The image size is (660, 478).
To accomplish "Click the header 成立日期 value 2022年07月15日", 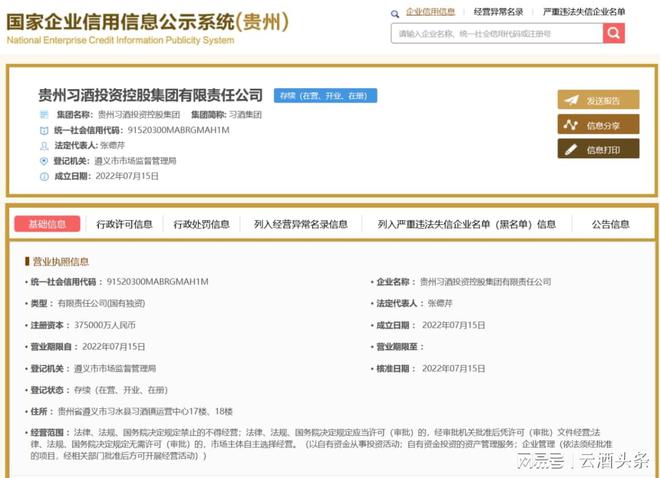I will point(127,176).
